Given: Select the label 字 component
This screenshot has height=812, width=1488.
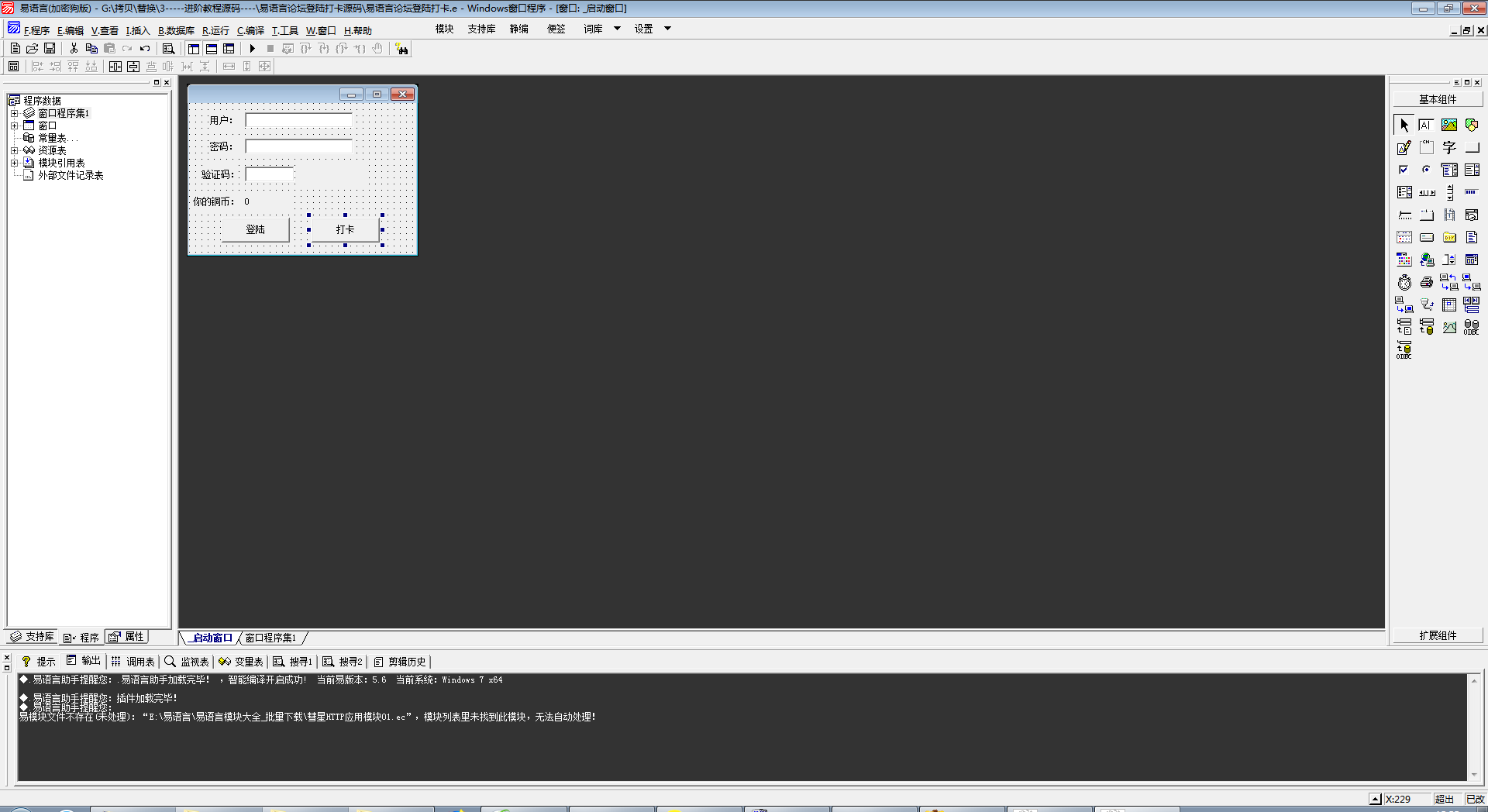Looking at the screenshot, I should point(1449,147).
